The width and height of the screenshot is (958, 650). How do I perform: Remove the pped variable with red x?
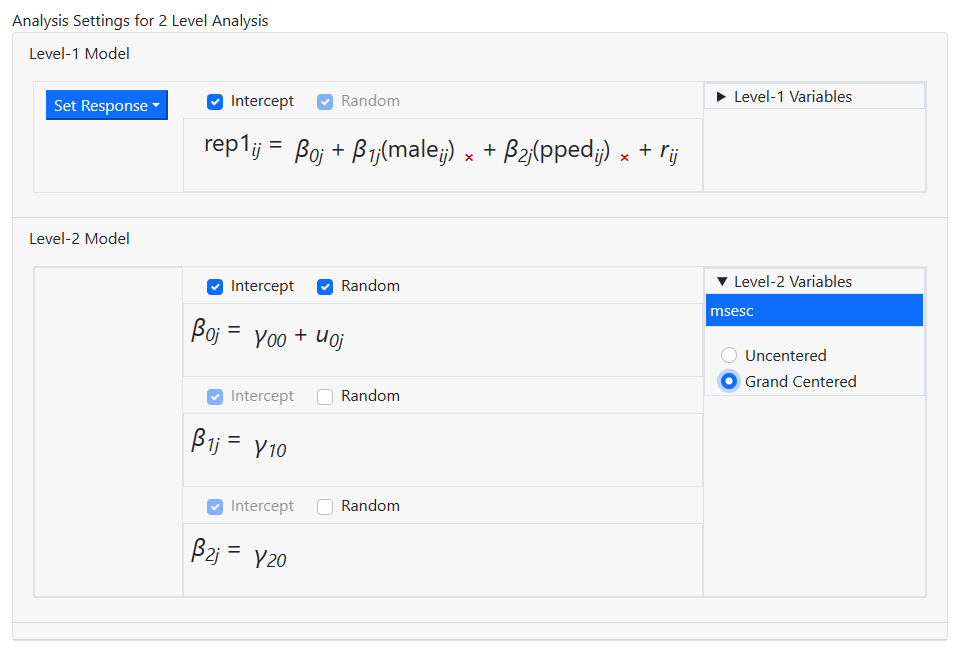(625, 157)
